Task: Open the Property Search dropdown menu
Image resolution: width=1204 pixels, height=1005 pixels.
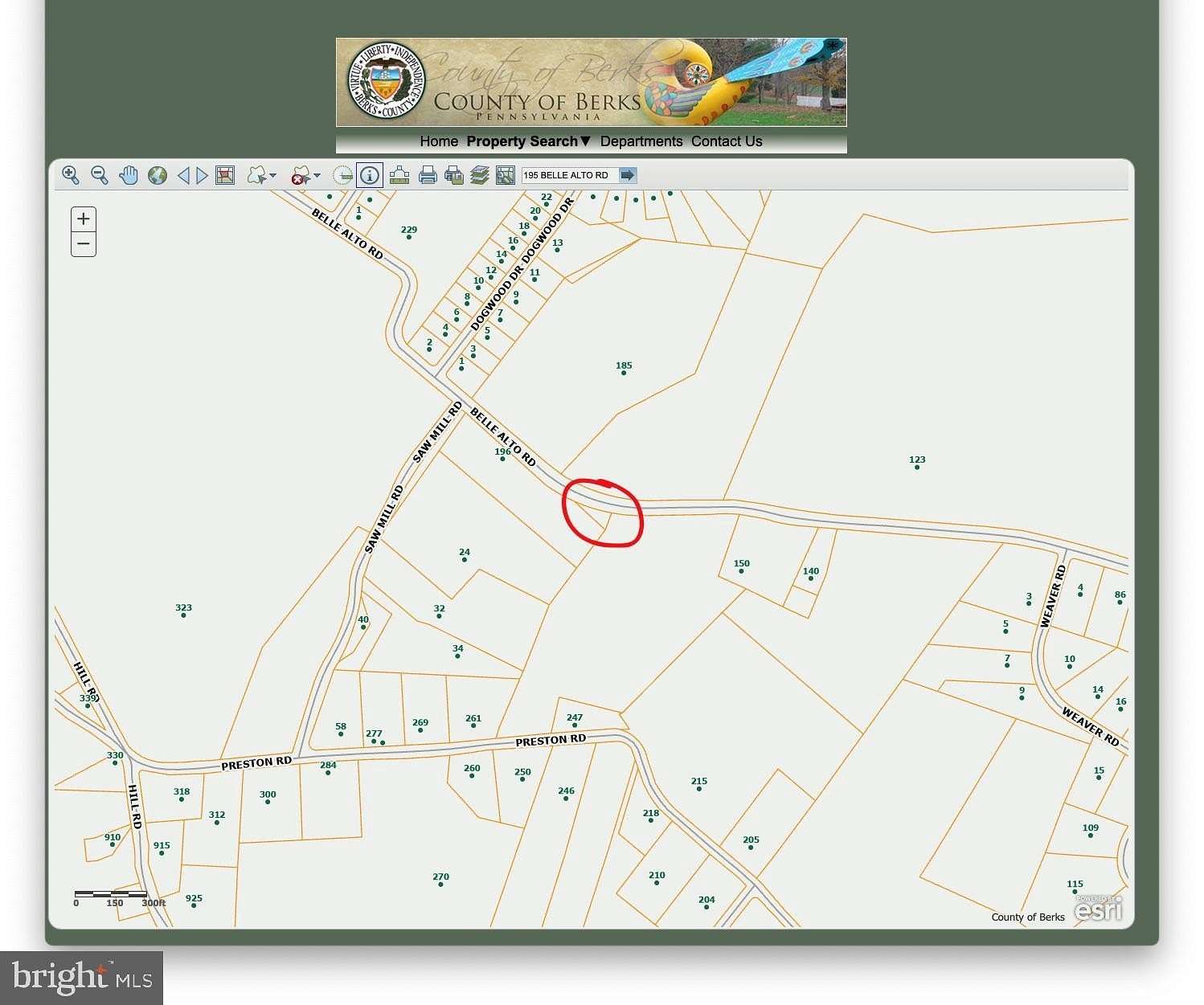Action: 529,141
